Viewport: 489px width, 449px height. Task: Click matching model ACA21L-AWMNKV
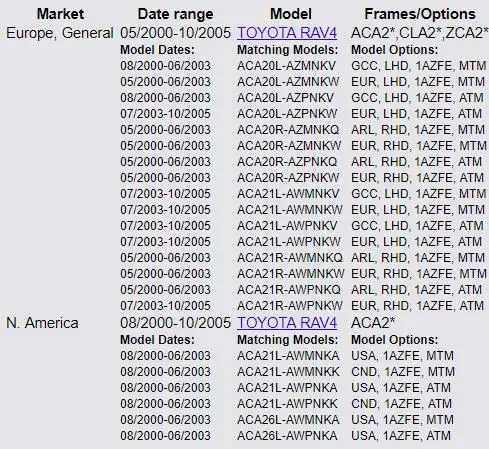[x=288, y=194]
